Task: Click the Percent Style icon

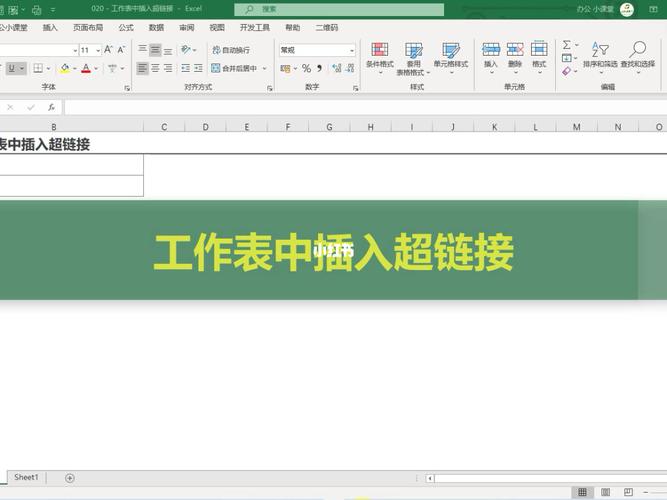Action: pos(306,68)
